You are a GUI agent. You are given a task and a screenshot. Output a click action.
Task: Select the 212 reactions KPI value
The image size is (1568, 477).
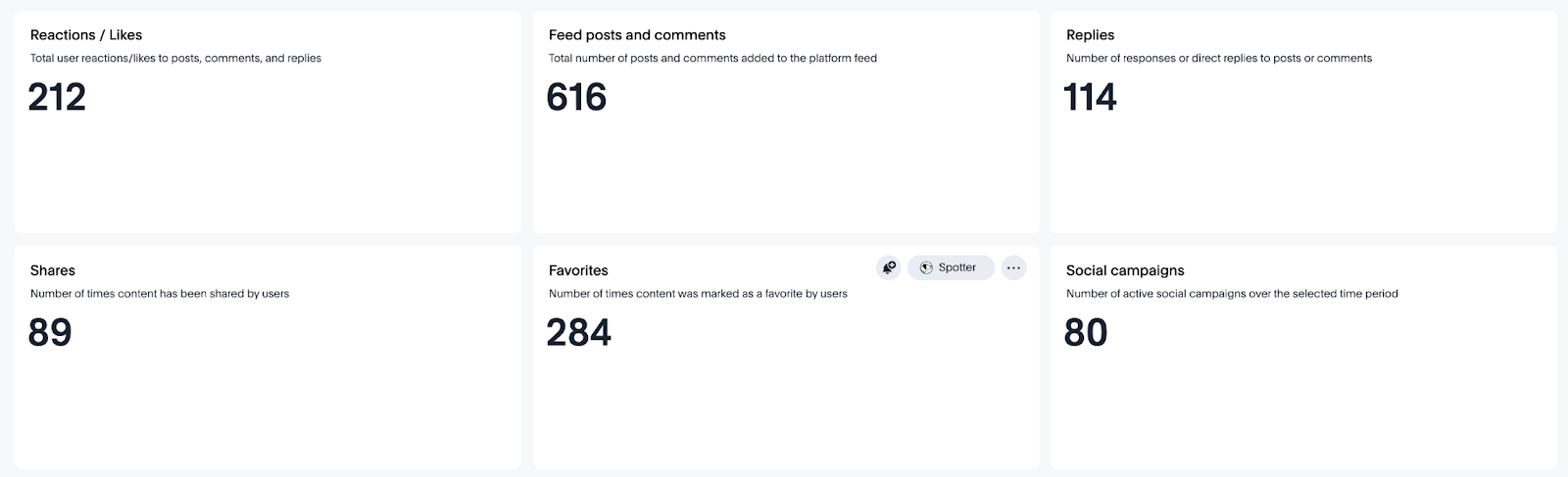click(57, 97)
